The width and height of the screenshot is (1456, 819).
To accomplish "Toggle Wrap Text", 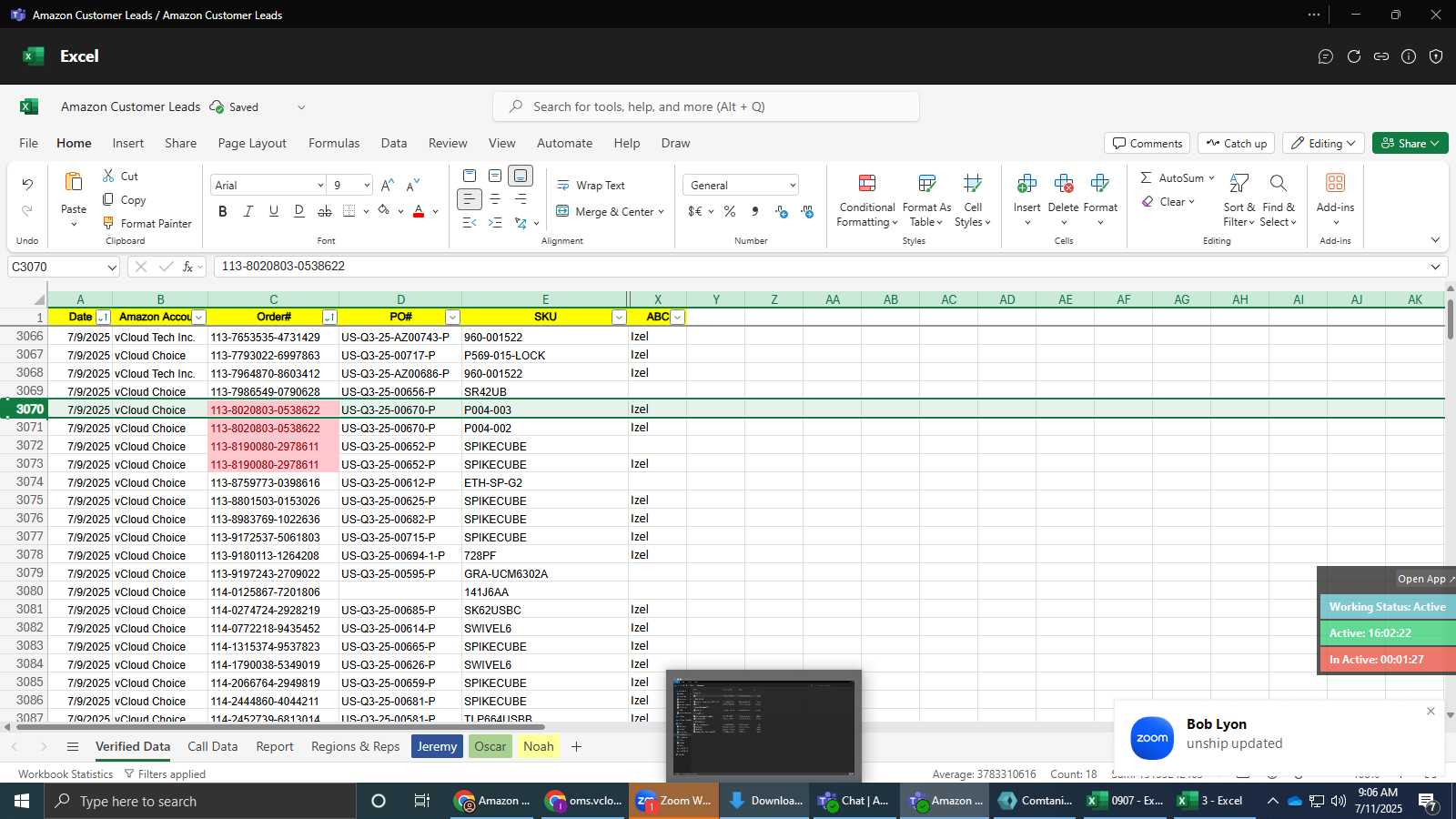I will (591, 186).
